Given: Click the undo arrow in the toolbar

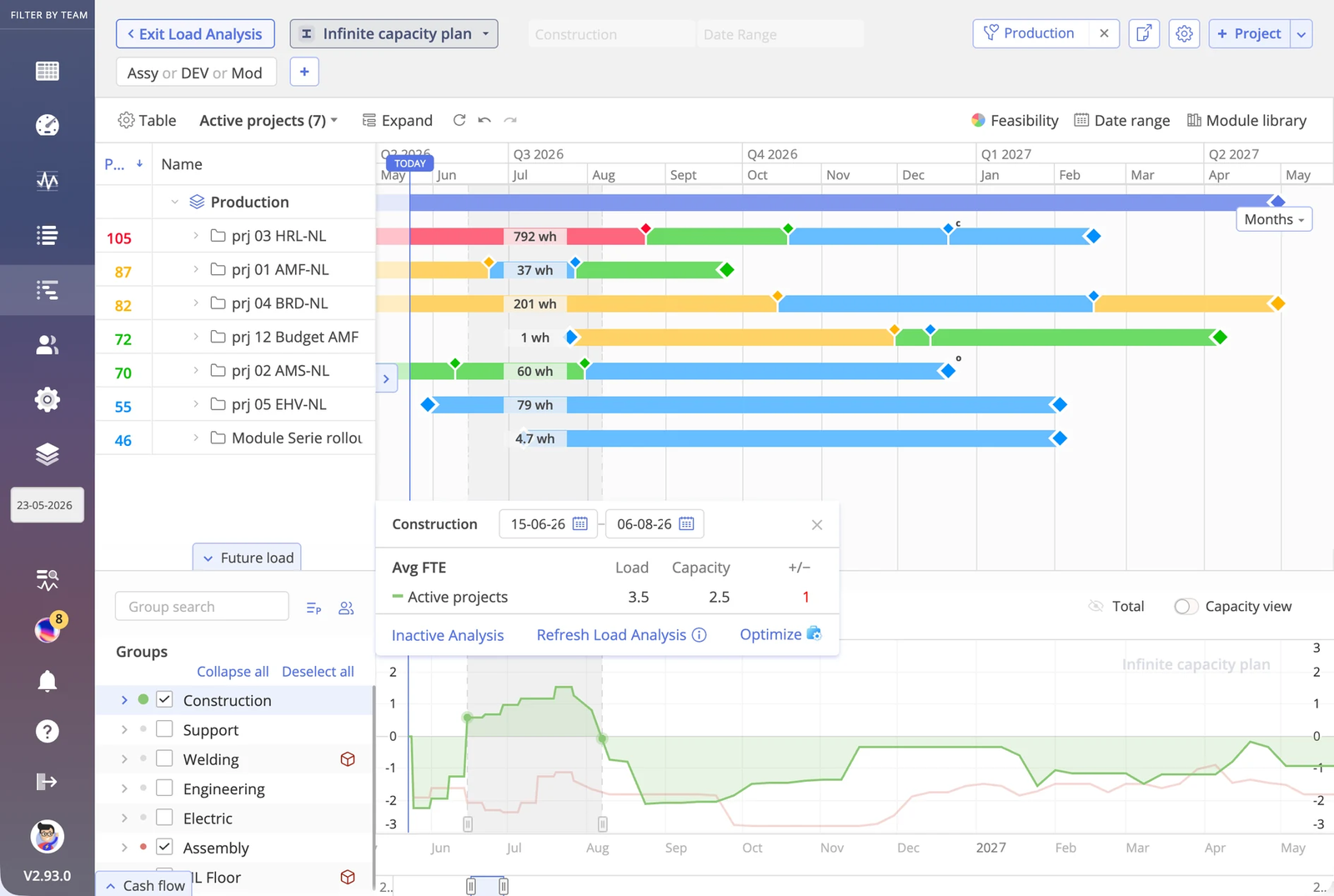Looking at the screenshot, I should (484, 120).
